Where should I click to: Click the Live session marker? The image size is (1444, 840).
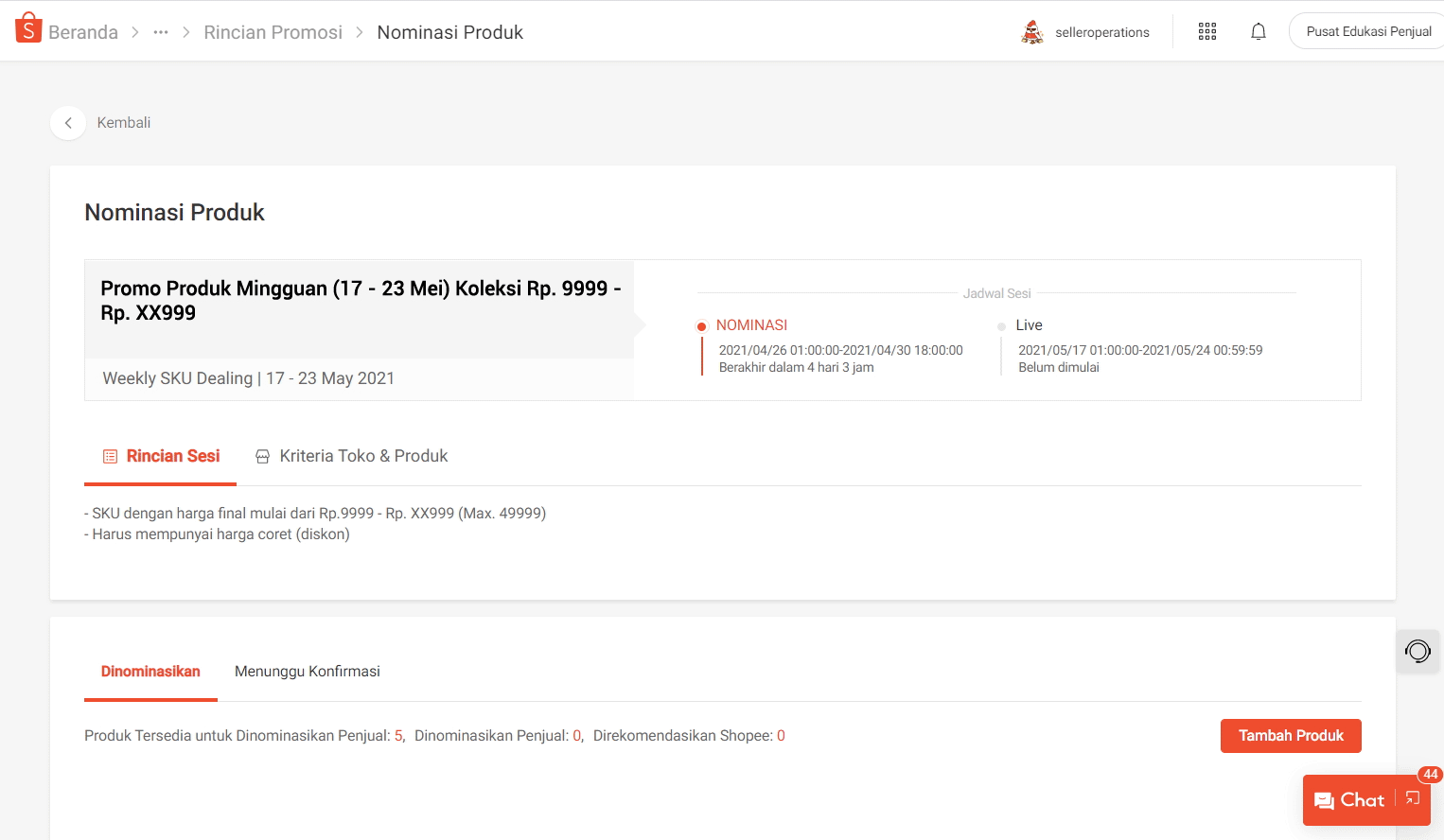tap(1001, 326)
